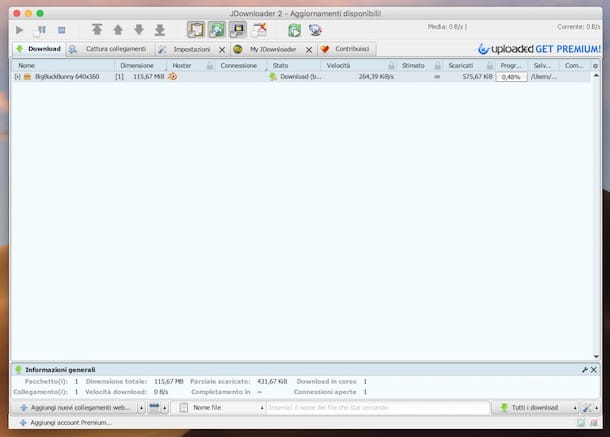The image size is (610, 437).
Task: Stop downloads with the stop icon
Action: point(61,30)
